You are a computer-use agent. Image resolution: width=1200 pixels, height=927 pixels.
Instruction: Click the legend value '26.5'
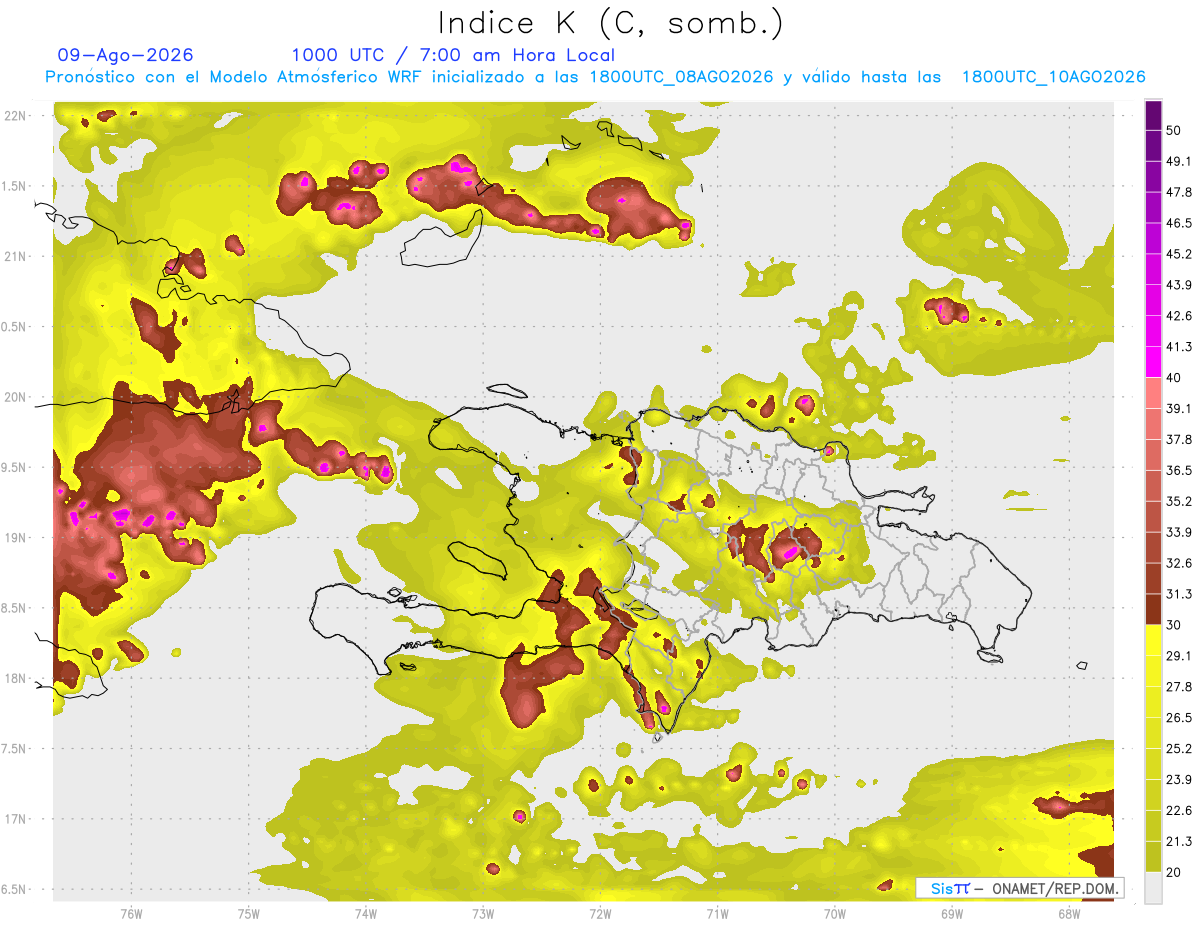coord(1179,718)
